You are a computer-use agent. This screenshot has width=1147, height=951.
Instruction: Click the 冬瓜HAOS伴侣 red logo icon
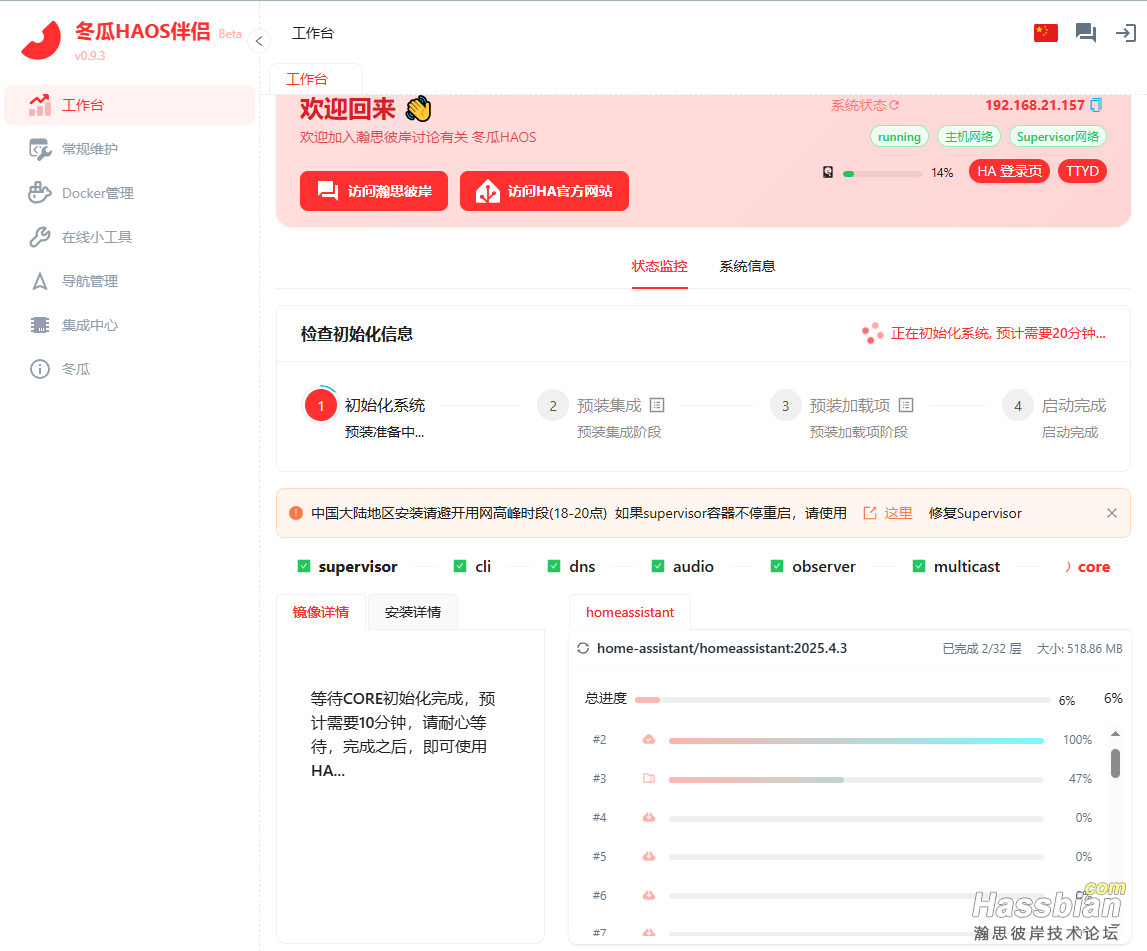pyautogui.click(x=42, y=40)
